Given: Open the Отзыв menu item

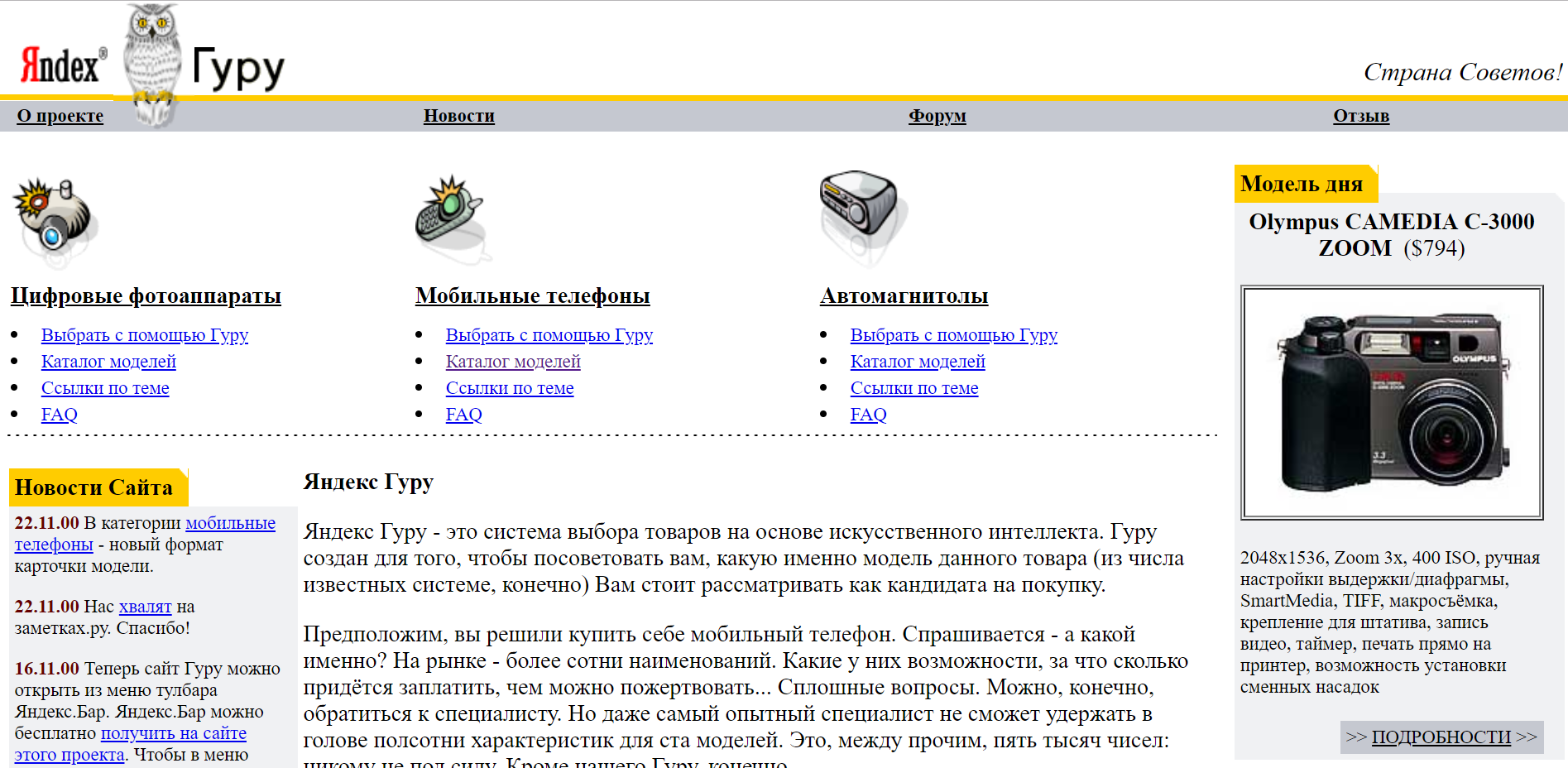Looking at the screenshot, I should (1361, 116).
